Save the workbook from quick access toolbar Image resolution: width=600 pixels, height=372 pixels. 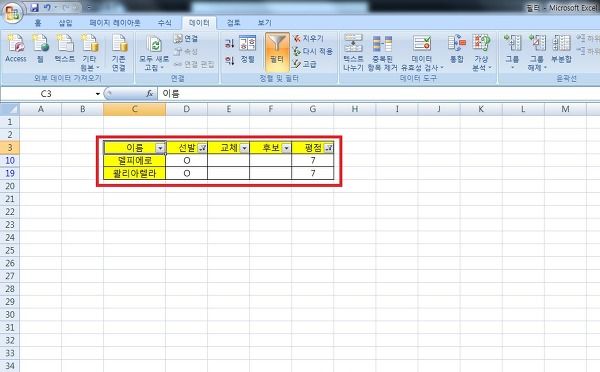(x=35, y=7)
